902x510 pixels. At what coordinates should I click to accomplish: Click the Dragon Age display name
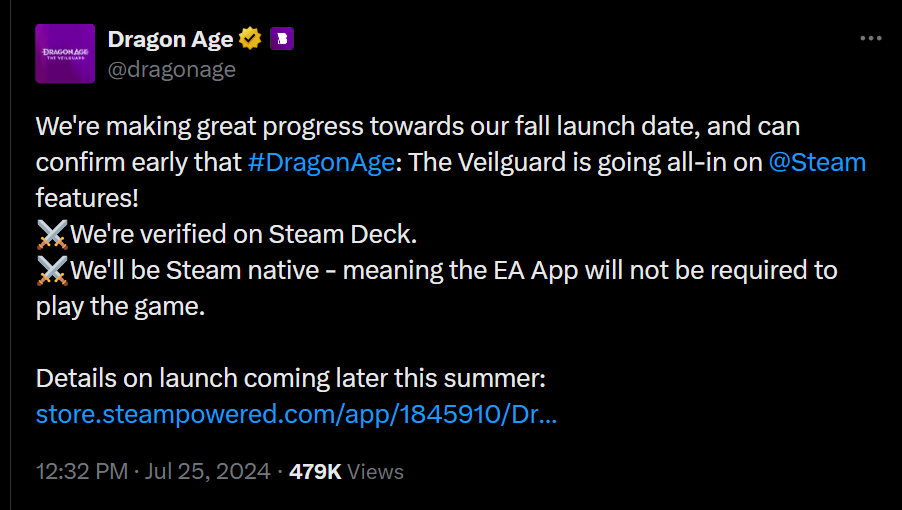(x=170, y=39)
